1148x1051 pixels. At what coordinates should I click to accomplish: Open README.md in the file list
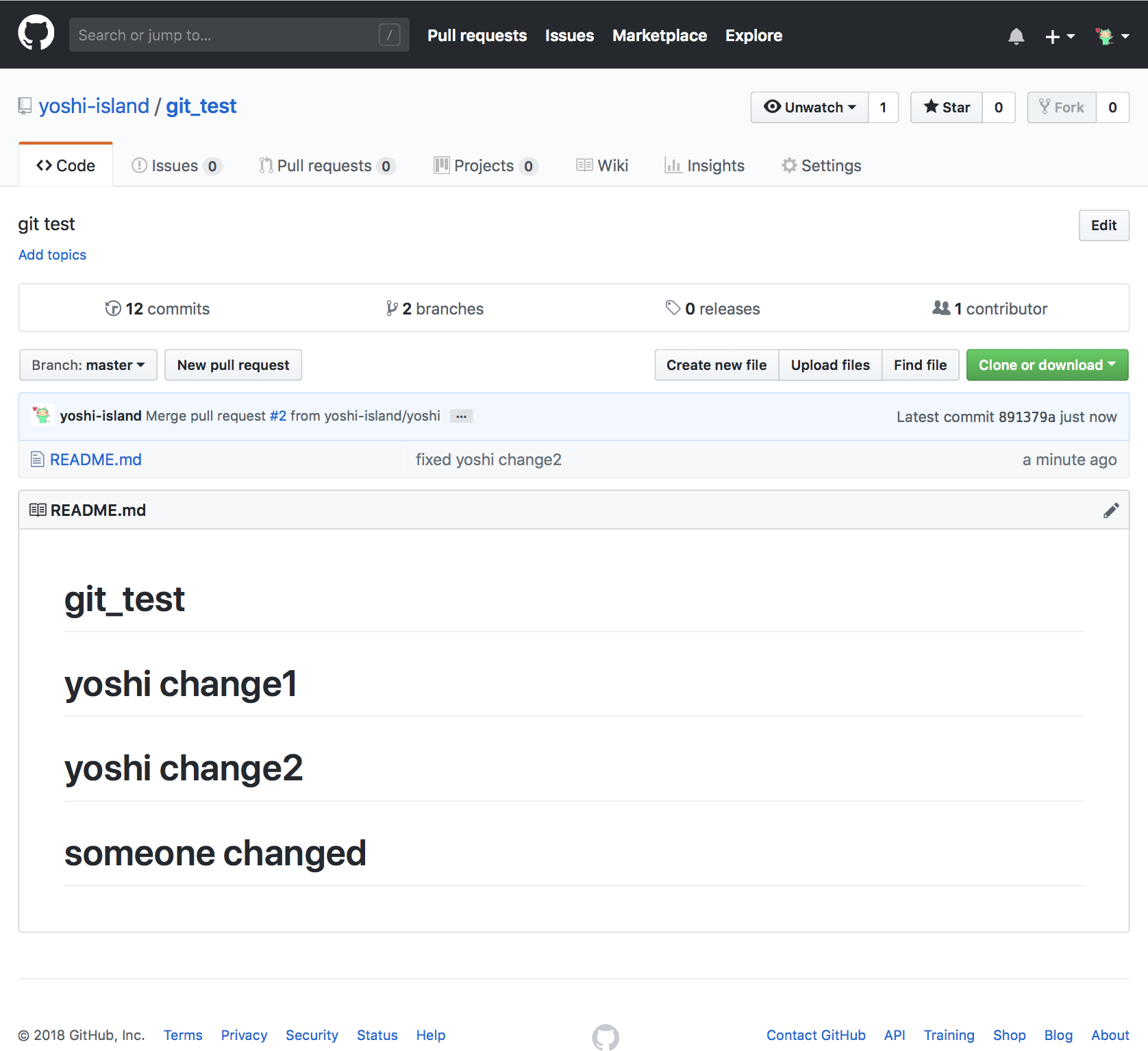[96, 460]
